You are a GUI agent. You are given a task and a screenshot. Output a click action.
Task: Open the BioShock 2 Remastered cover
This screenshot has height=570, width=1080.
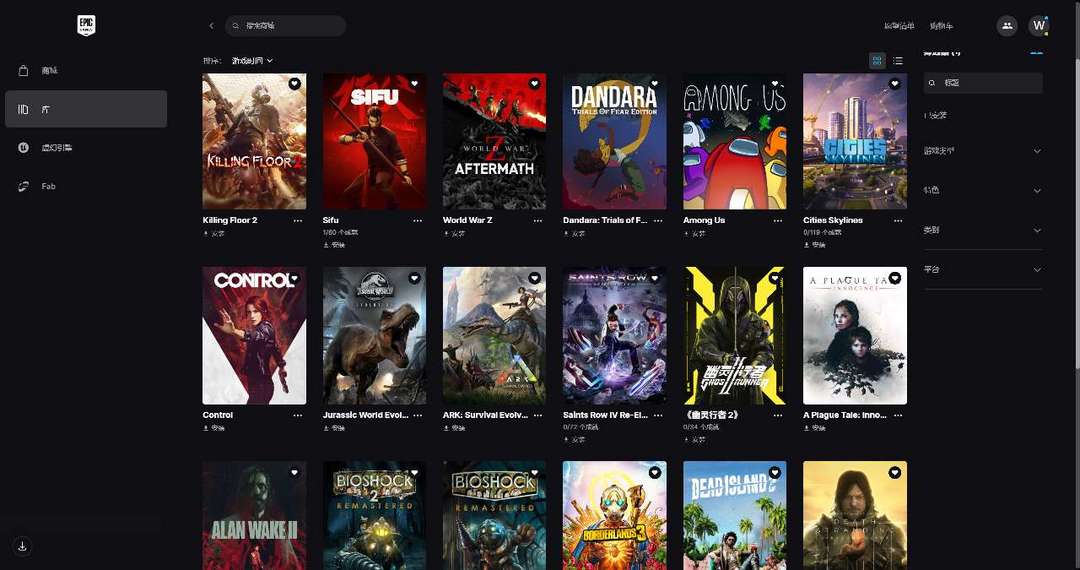coord(374,516)
